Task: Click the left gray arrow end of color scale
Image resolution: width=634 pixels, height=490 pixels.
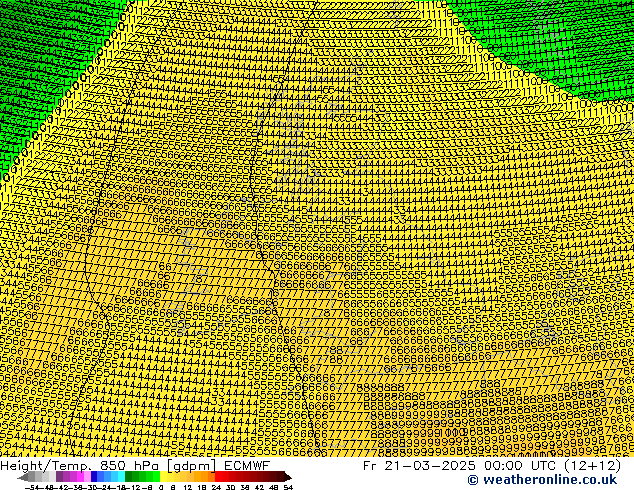Action: [x=22, y=477]
